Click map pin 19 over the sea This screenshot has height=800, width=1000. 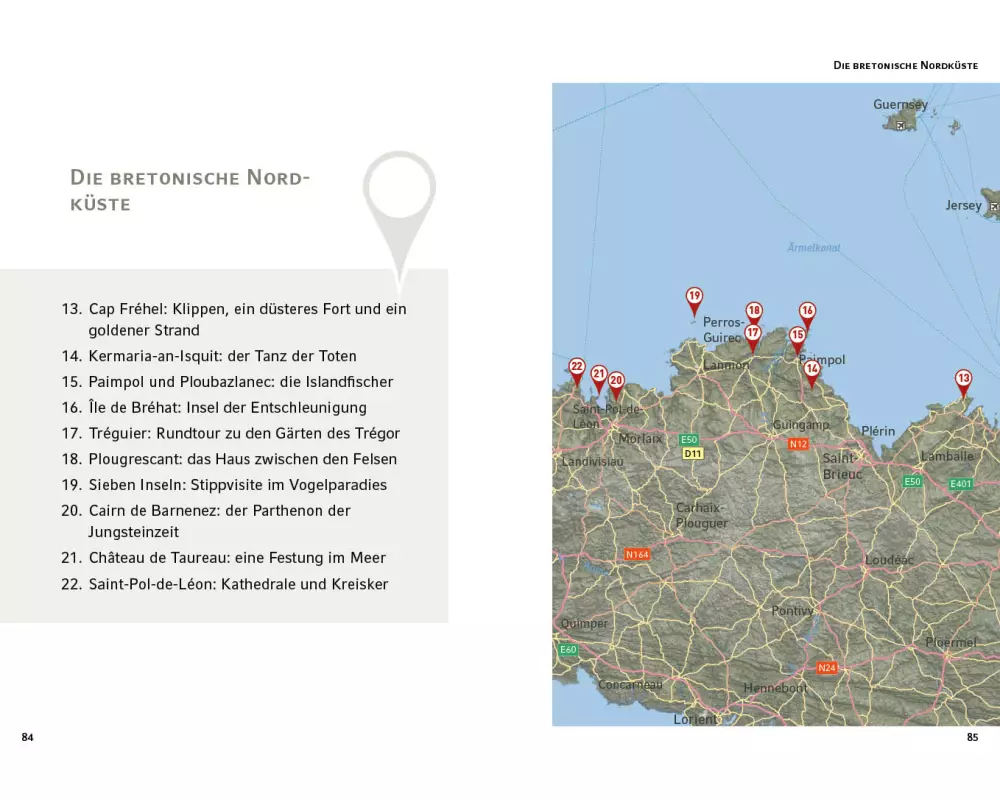694,297
